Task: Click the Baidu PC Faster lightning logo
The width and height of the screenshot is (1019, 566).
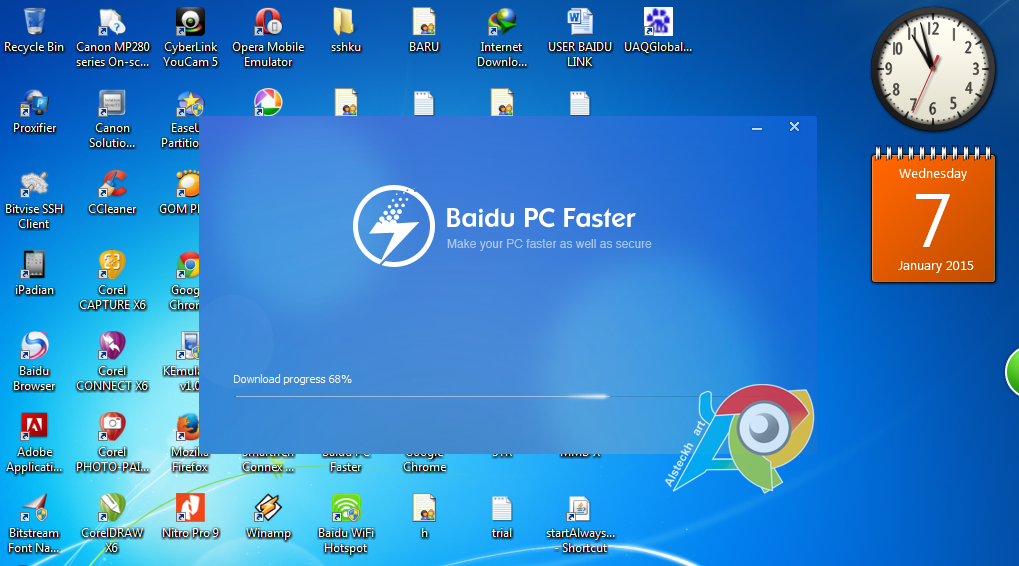Action: [x=394, y=226]
